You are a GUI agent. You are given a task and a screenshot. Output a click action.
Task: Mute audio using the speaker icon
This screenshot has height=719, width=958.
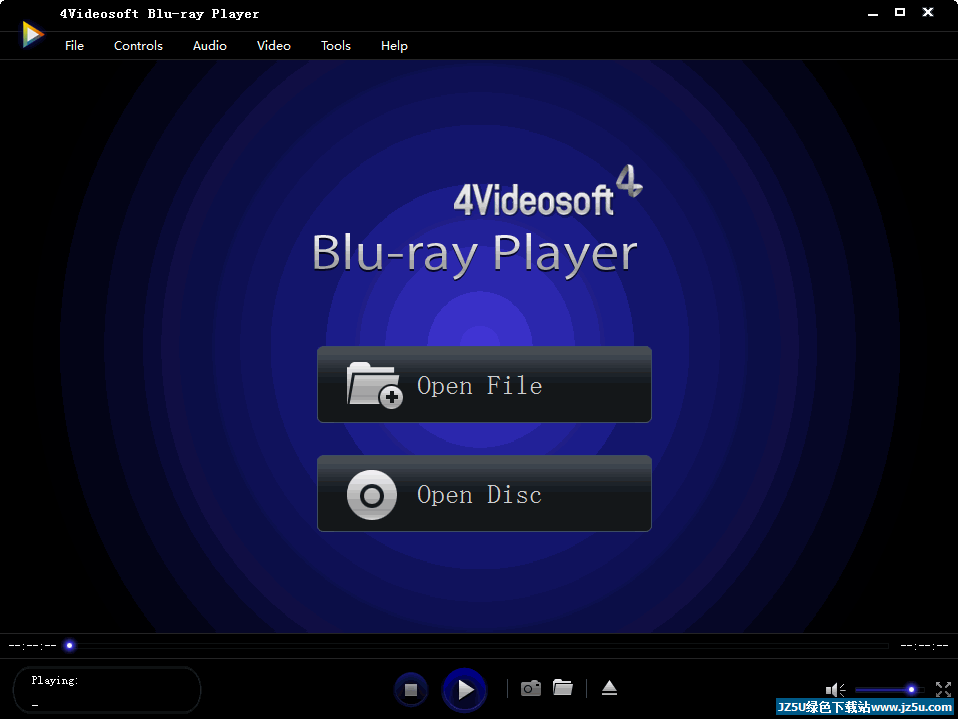(835, 689)
